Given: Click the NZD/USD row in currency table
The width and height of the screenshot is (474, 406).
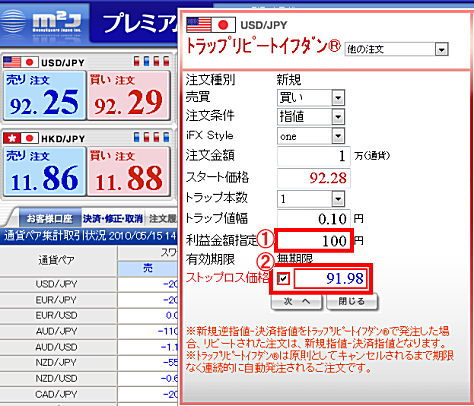Looking at the screenshot, I should [x=89, y=378].
